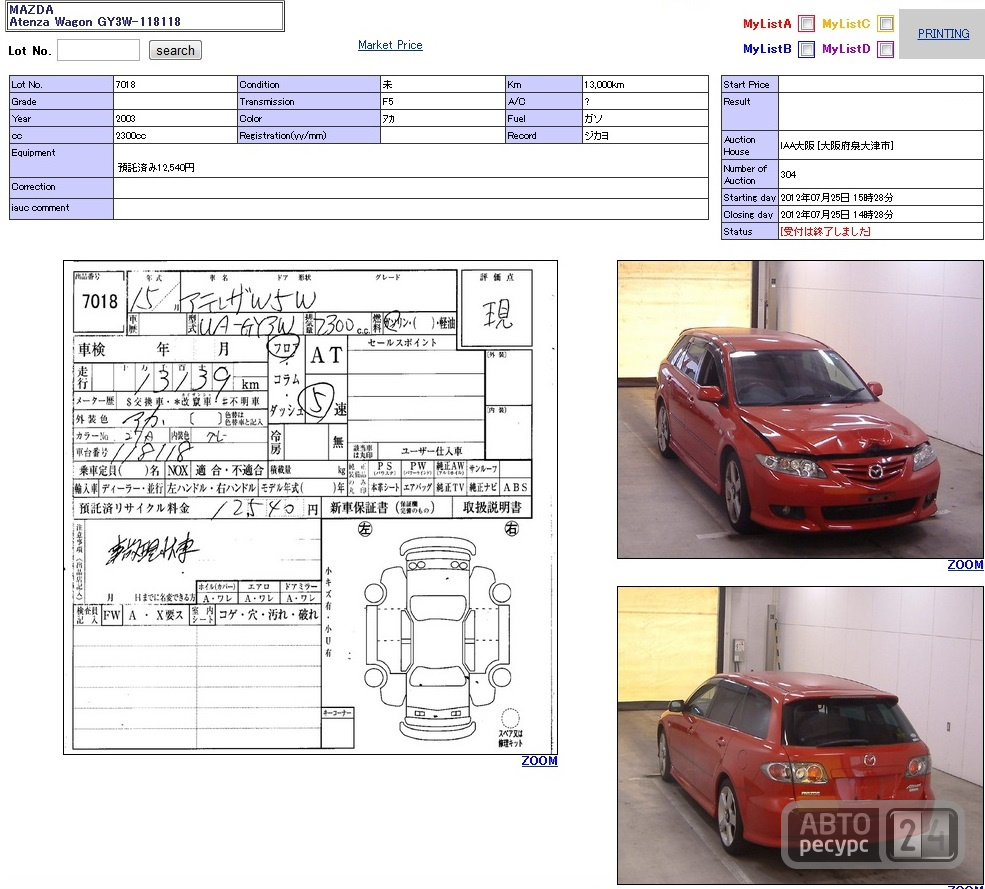Image resolution: width=985 pixels, height=889 pixels.
Task: Open the Market Price link
Action: click(x=390, y=45)
